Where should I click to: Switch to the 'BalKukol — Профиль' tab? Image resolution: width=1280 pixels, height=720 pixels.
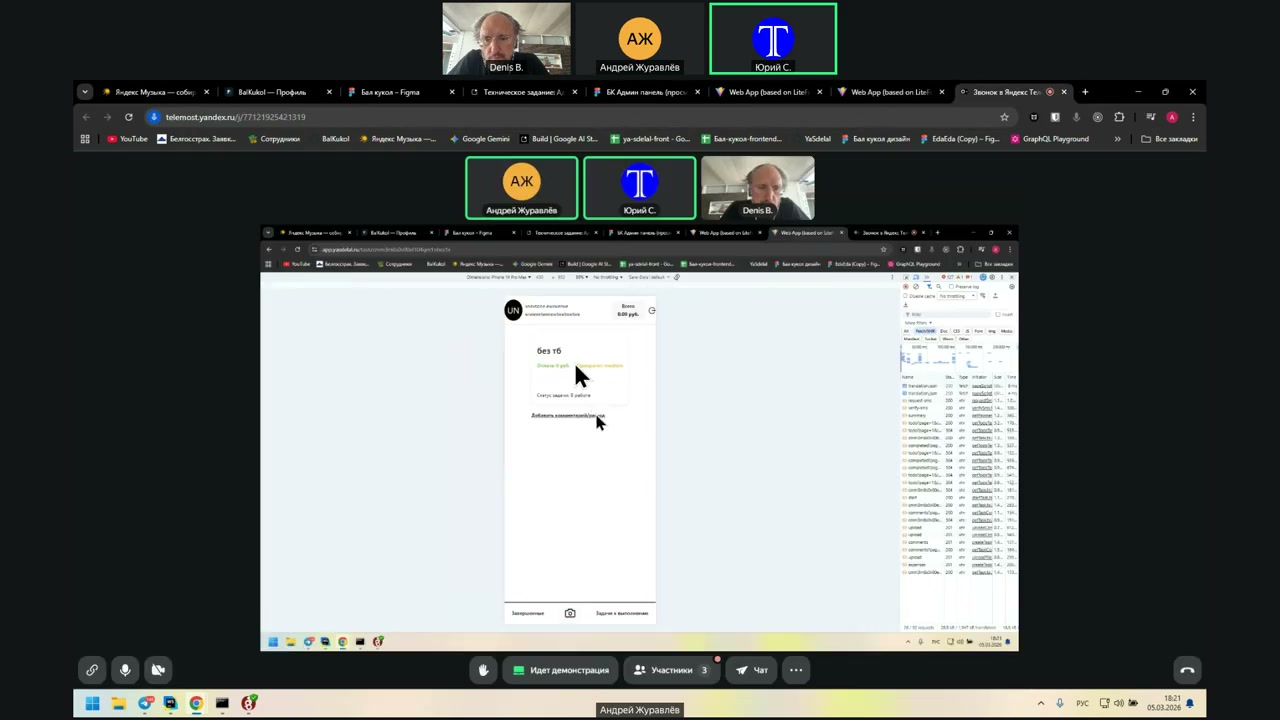coord(271,92)
